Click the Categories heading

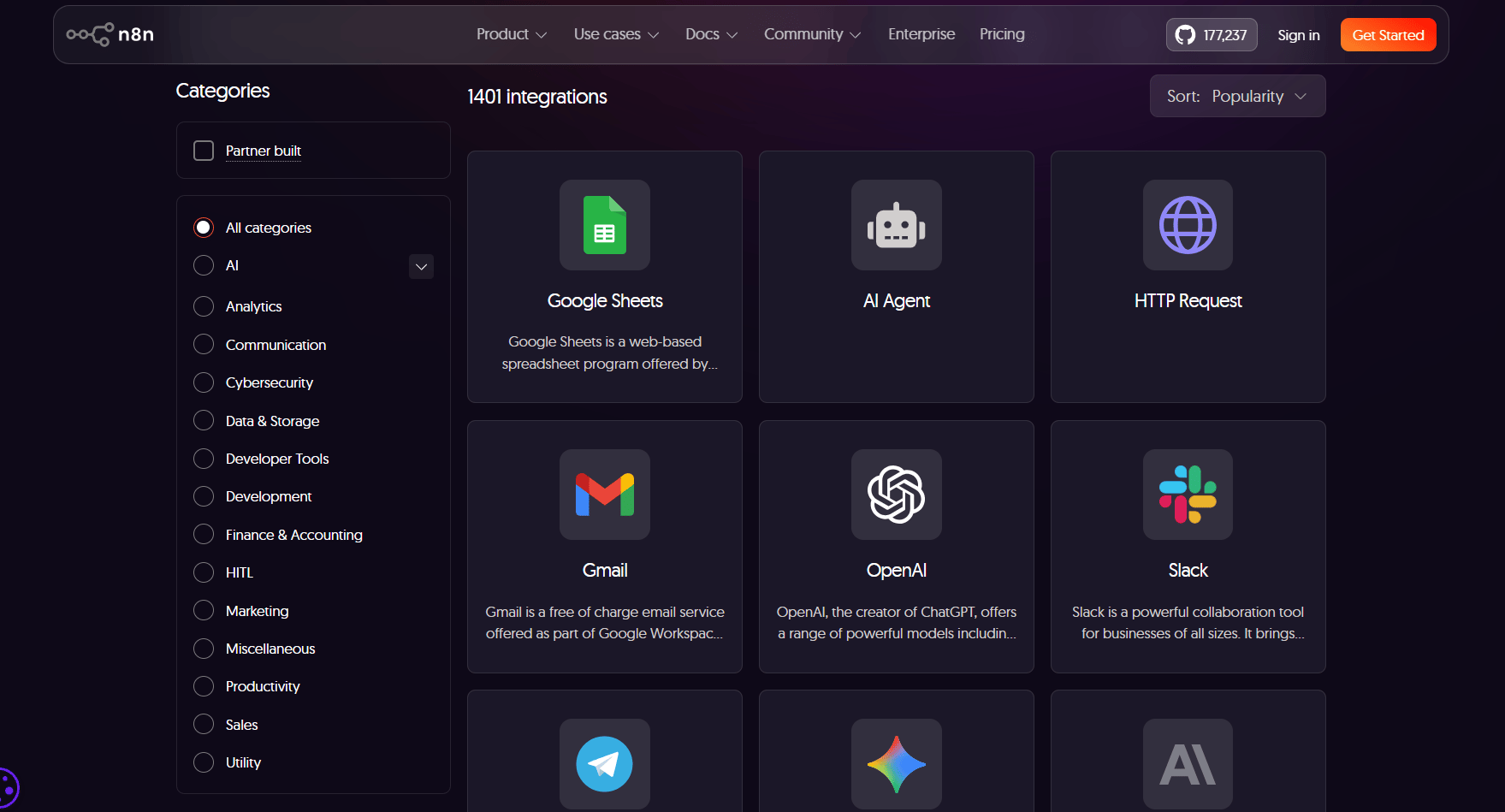click(x=222, y=91)
